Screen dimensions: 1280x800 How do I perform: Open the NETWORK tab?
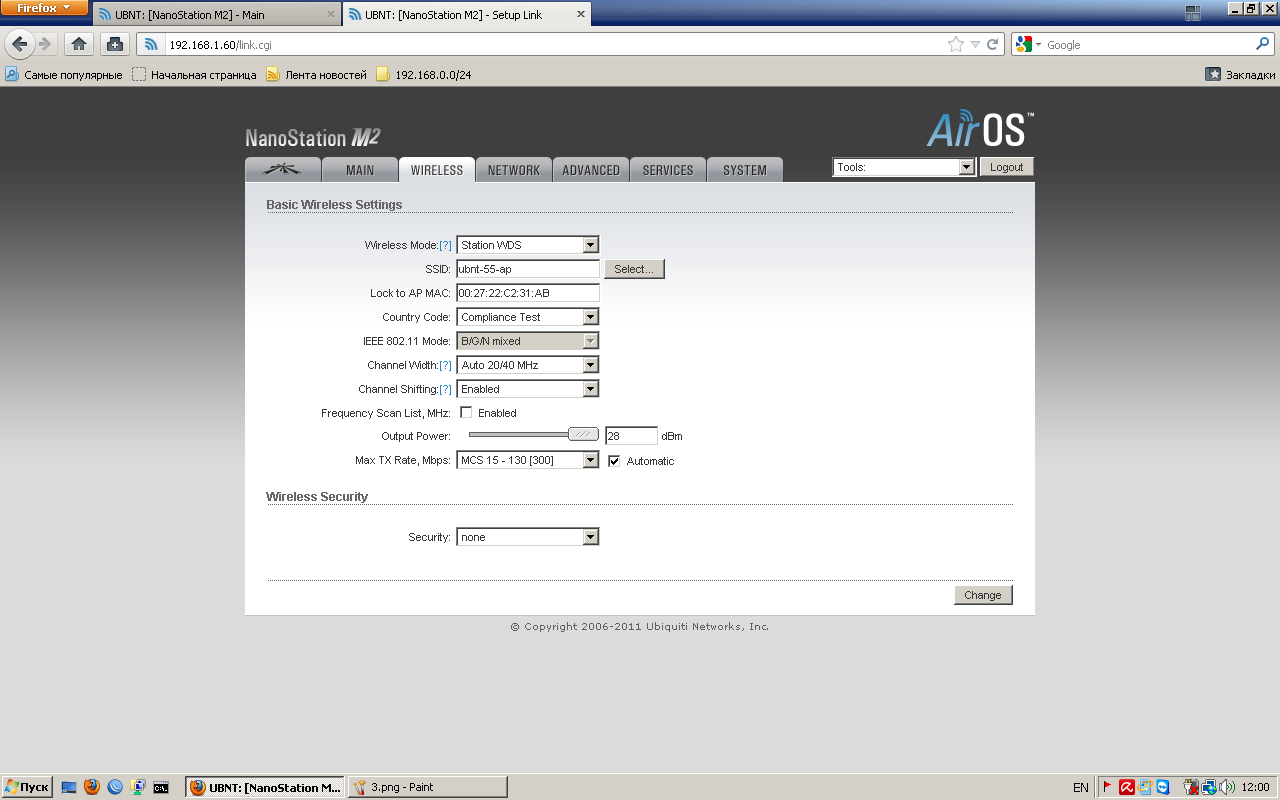point(514,170)
